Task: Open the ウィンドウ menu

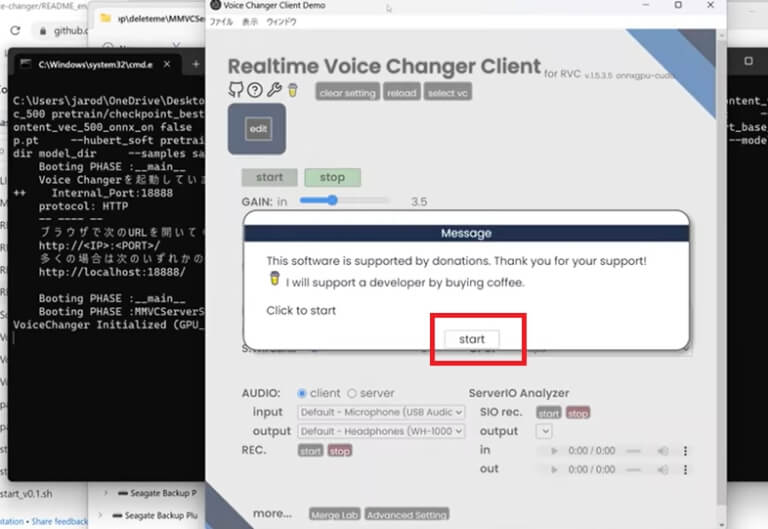Action: point(281,21)
